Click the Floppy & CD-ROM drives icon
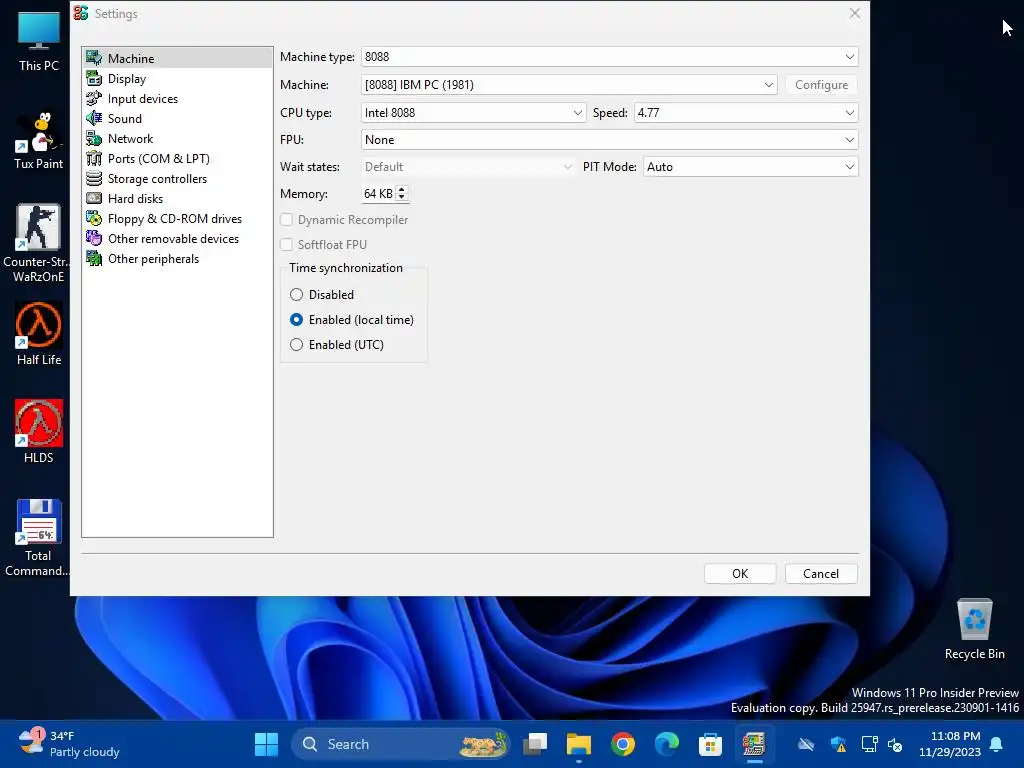Screen dimensions: 1024x768 coord(94,219)
